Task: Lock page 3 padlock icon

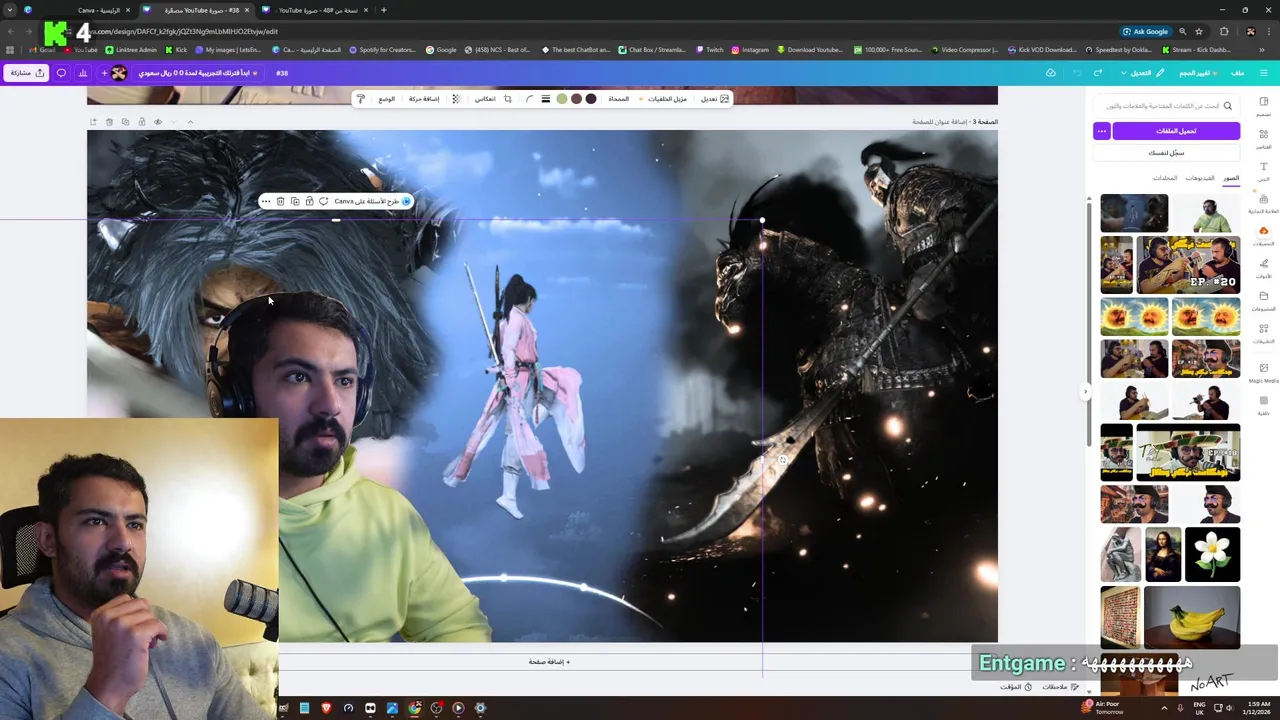Action: tap(141, 122)
